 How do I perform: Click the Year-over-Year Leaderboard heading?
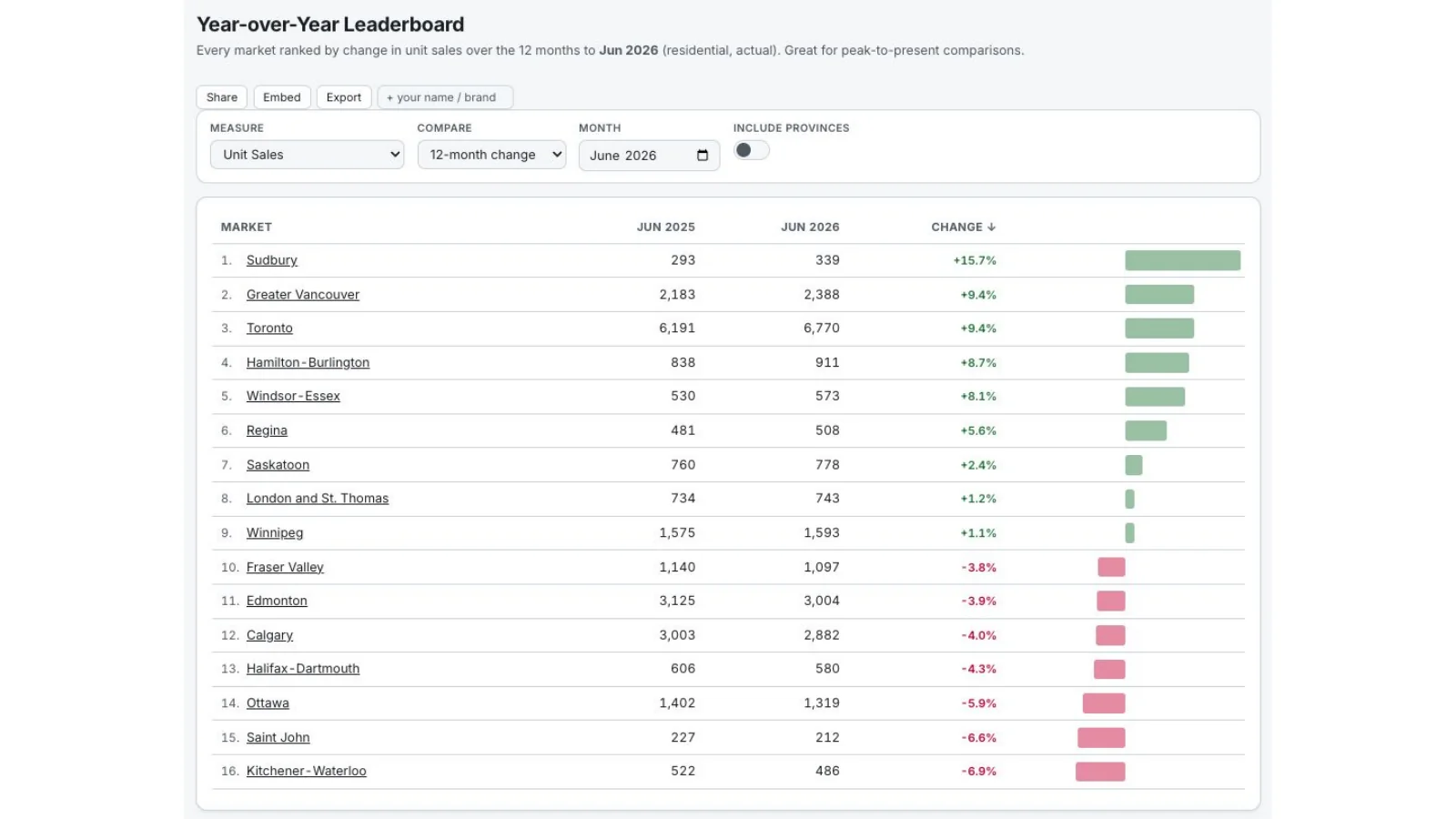point(330,25)
